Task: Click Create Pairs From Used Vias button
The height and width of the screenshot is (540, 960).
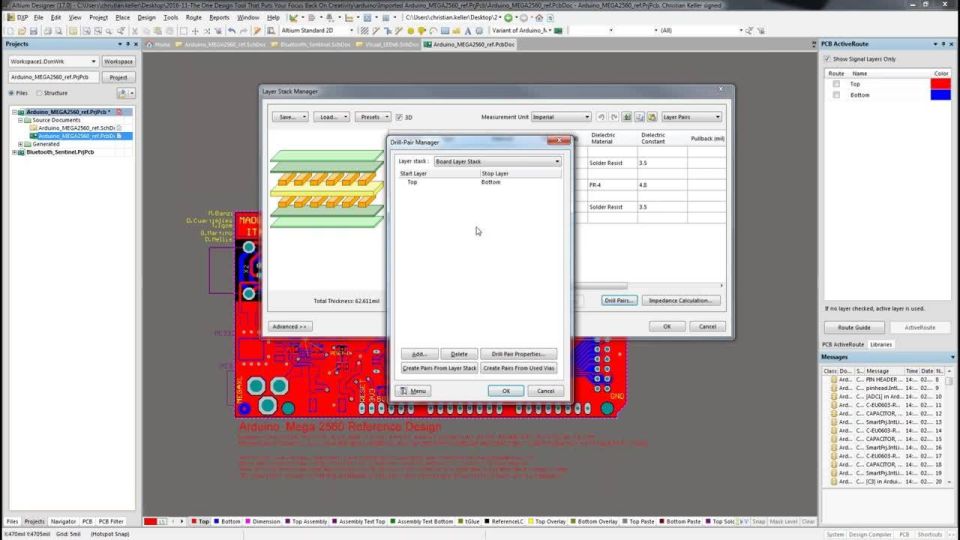Action: (x=519, y=368)
